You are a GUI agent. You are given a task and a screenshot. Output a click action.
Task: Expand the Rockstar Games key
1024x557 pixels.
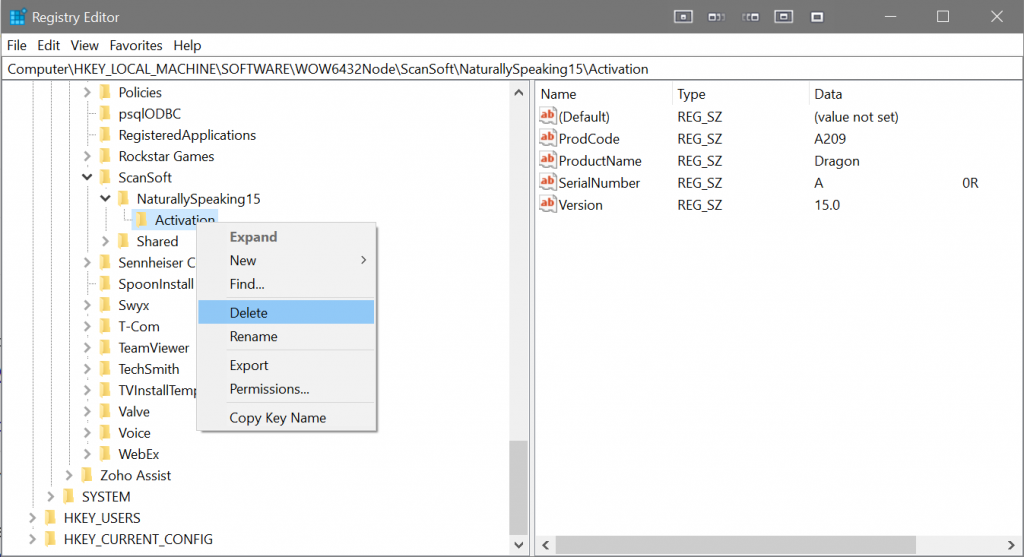pos(87,157)
